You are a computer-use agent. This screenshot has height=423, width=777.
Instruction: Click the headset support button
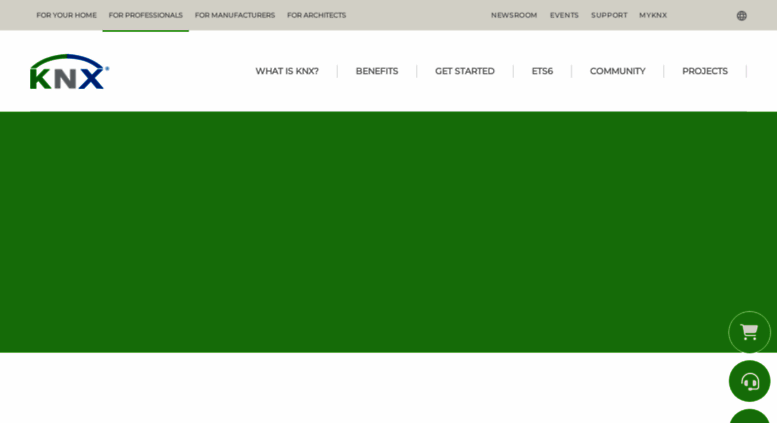coord(749,381)
